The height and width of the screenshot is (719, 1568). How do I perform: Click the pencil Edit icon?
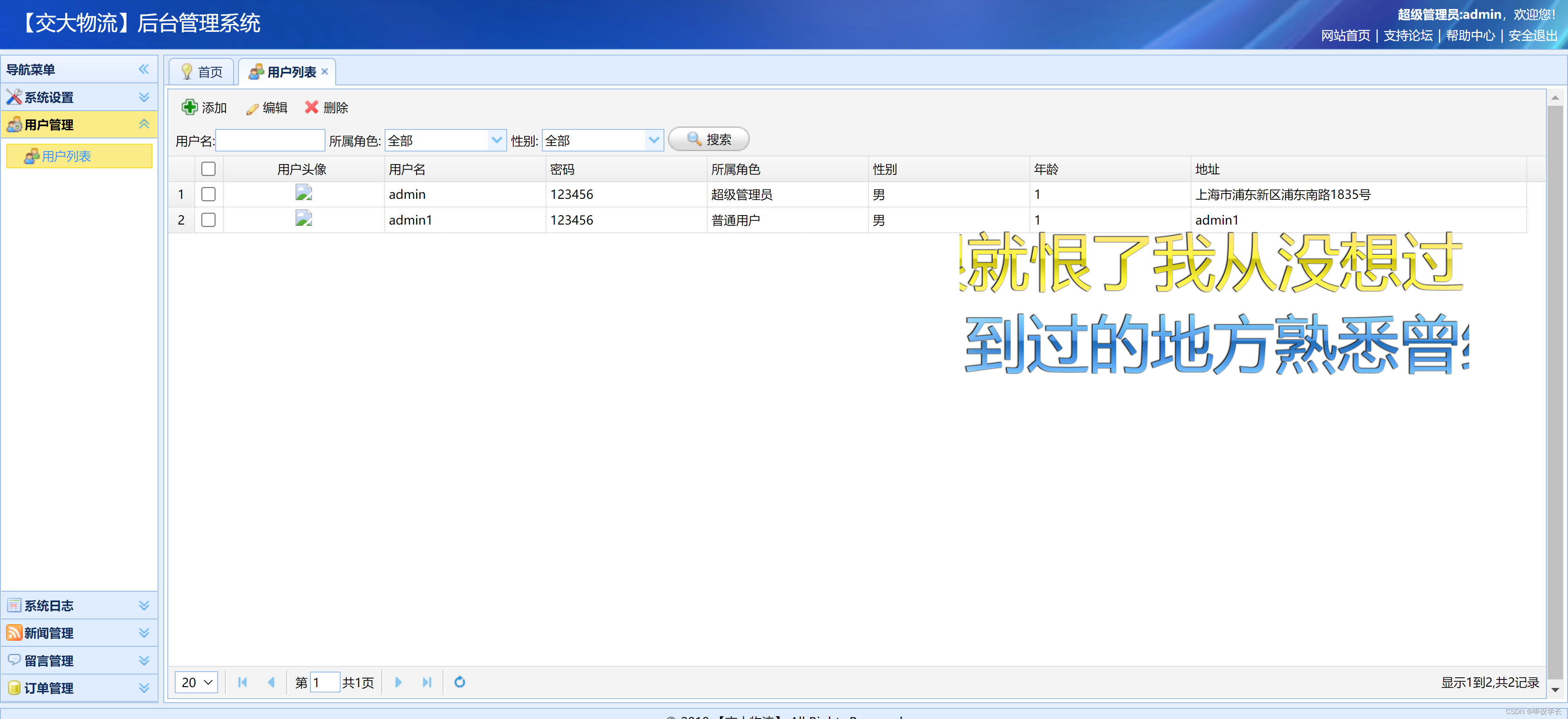[x=252, y=108]
